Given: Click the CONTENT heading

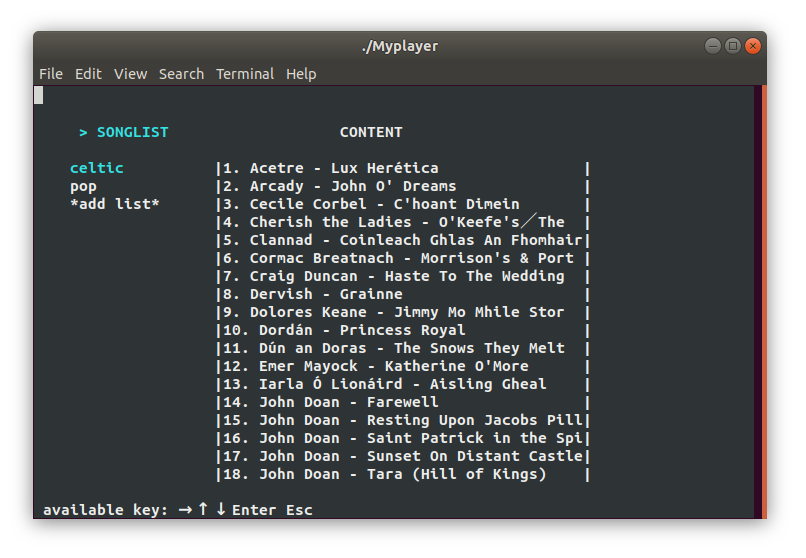Looking at the screenshot, I should pyautogui.click(x=371, y=132).
